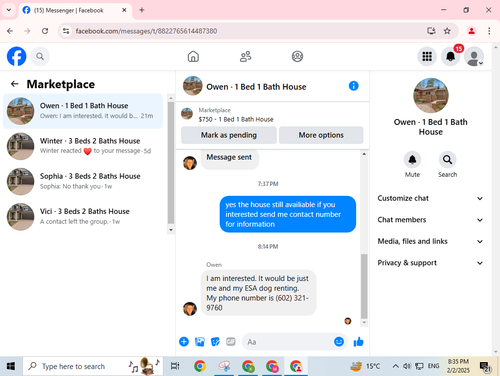Open conversation information icon
This screenshot has width=500, height=376.
coord(353,86)
